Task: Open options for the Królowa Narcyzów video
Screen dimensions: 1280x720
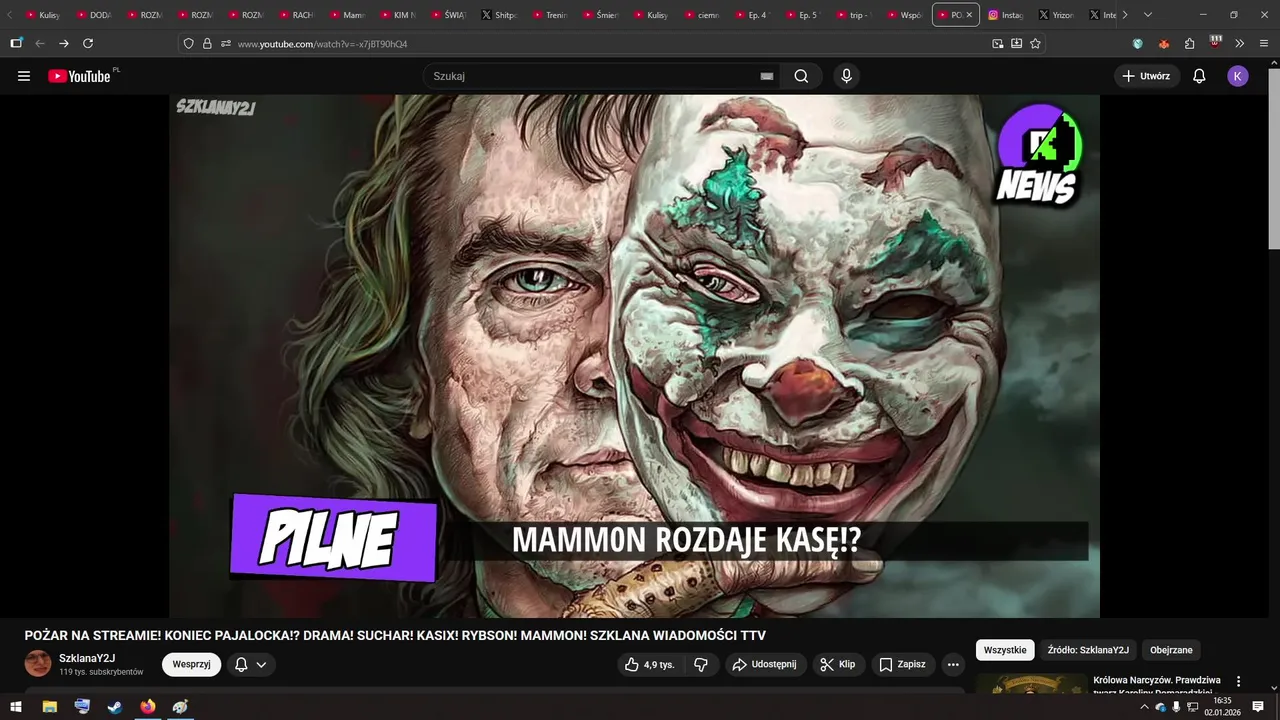Action: click(x=1238, y=681)
